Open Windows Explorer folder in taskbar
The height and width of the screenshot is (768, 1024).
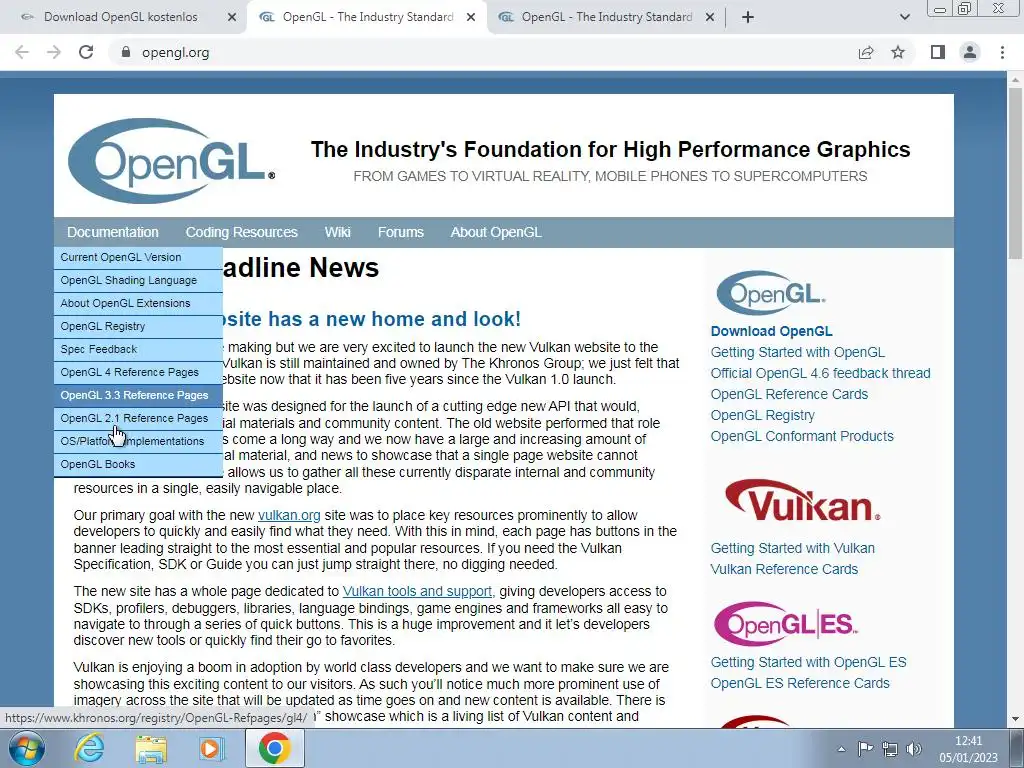click(x=151, y=748)
